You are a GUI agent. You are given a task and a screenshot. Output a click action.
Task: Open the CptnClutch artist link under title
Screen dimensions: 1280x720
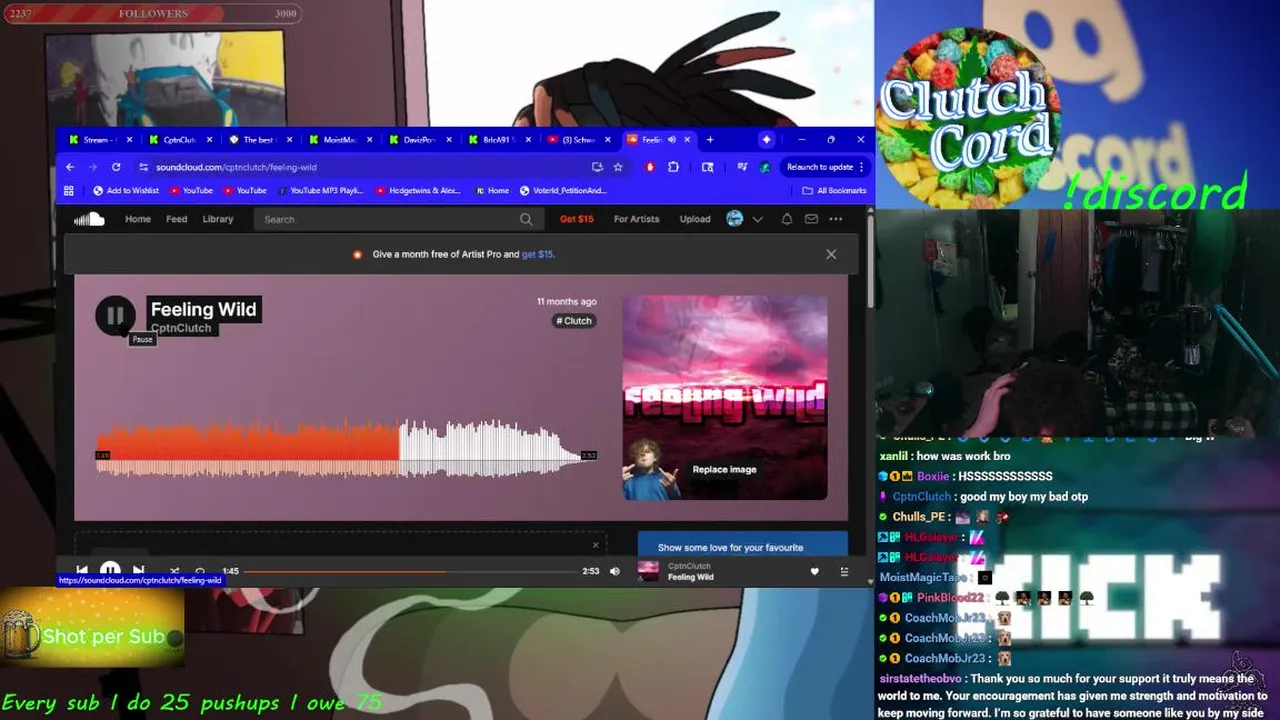click(x=181, y=328)
